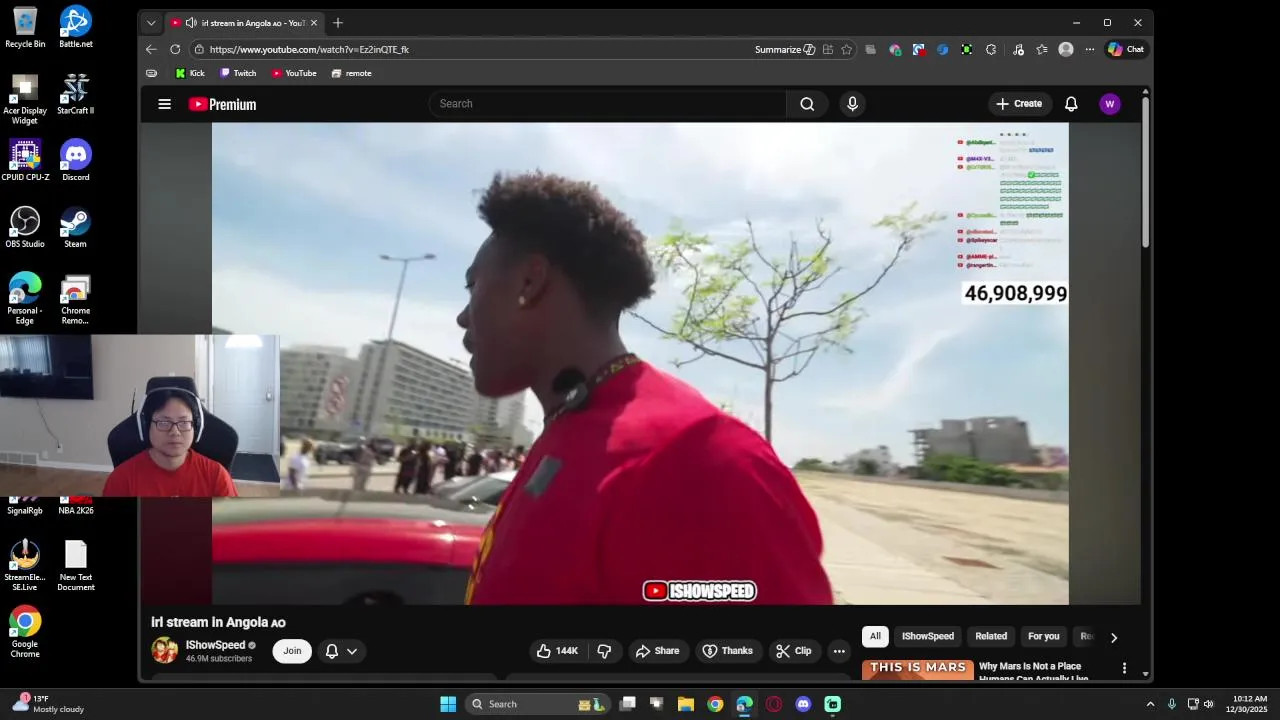Show hidden system tray icons
Screen dimensions: 1280x720
click(1150, 704)
